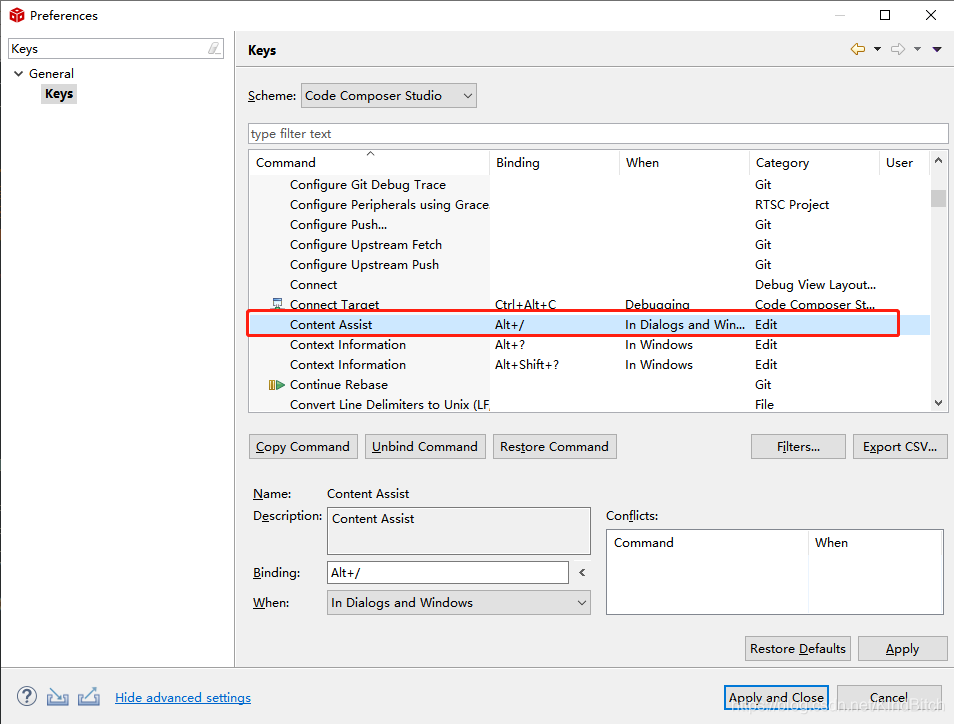
Task: Clear the Keys search filter icon
Action: click(214, 49)
